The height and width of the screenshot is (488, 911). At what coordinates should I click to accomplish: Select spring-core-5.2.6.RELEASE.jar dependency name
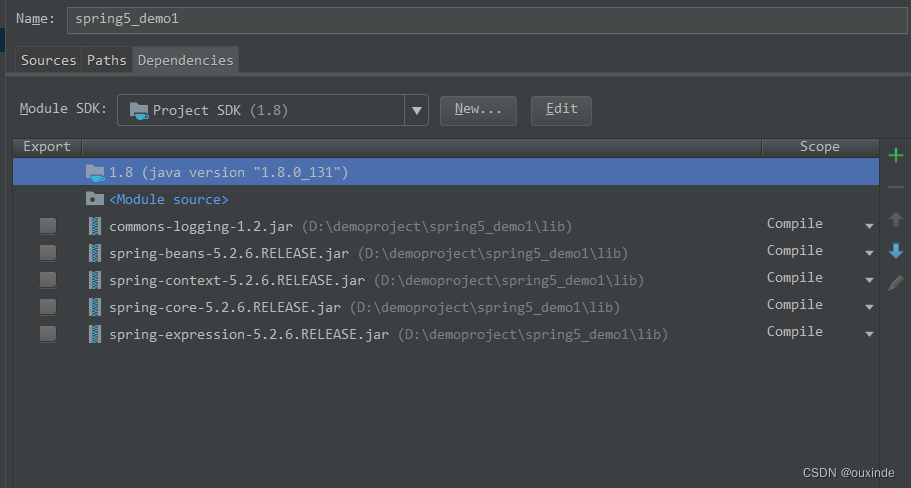pyautogui.click(x=225, y=307)
